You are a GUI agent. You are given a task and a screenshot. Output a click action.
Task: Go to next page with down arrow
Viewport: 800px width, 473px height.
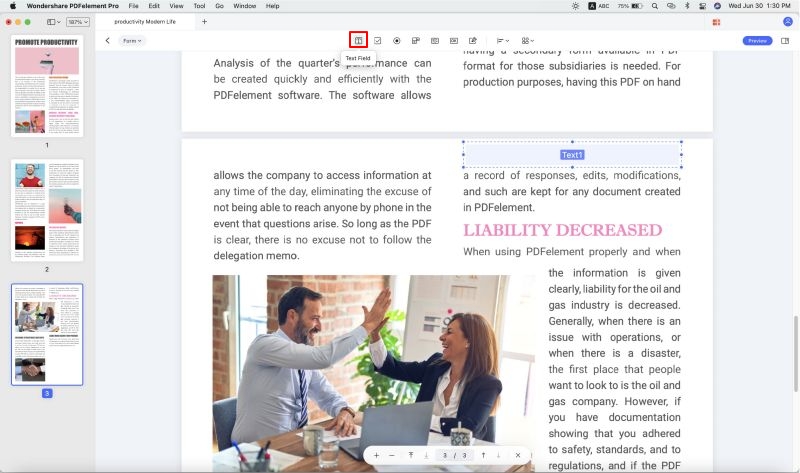click(x=498, y=455)
